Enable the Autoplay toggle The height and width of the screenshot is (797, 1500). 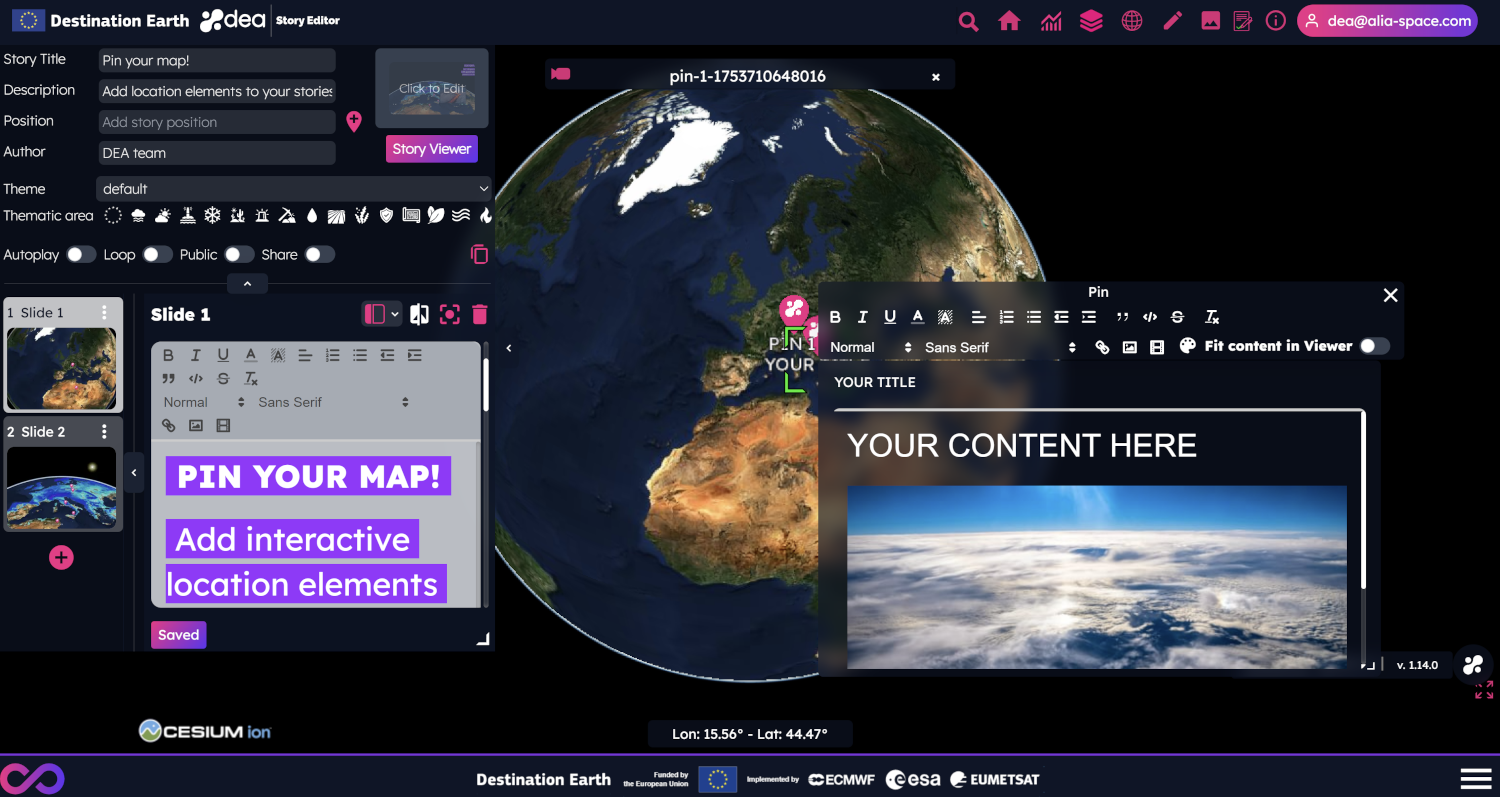click(x=81, y=255)
